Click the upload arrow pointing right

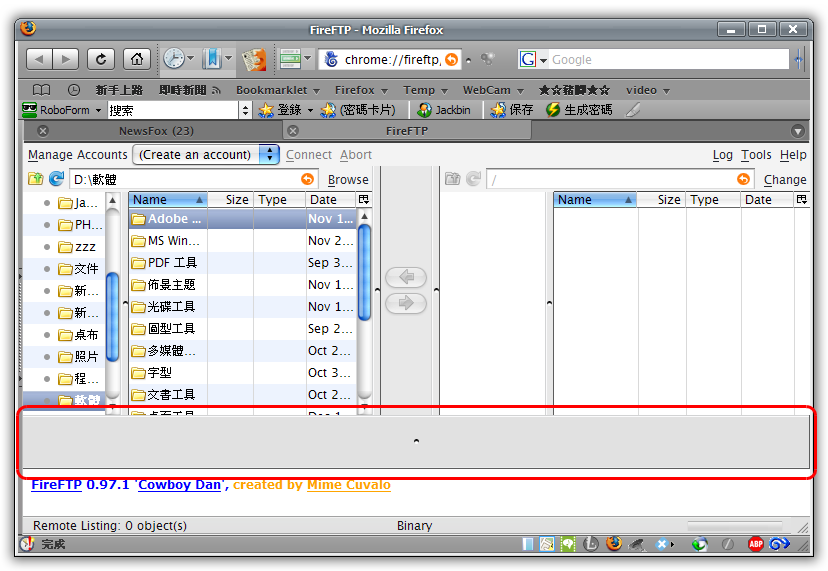point(405,303)
